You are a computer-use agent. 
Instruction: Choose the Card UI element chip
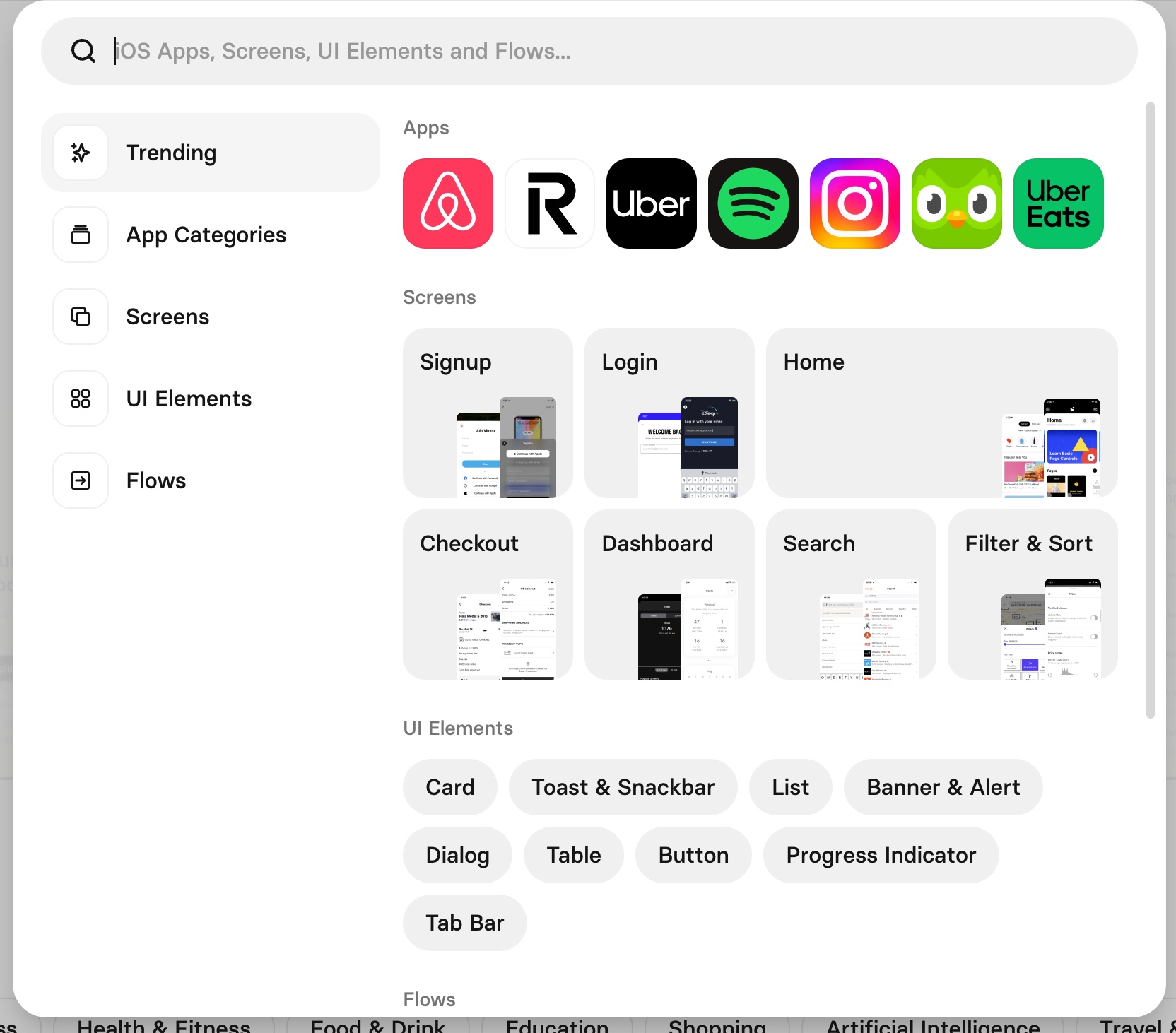point(450,787)
